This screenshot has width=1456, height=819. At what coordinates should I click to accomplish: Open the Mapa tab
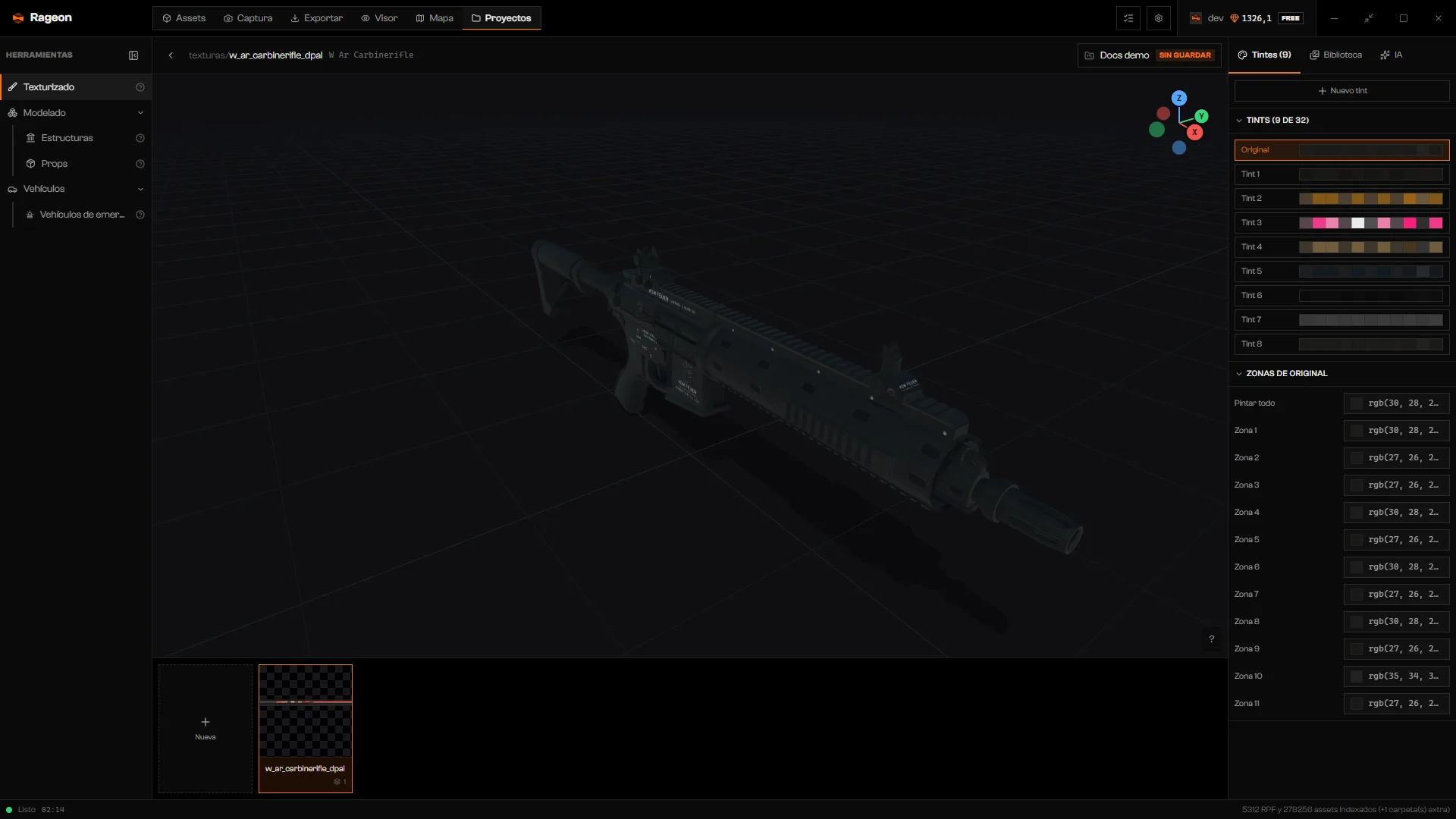435,18
